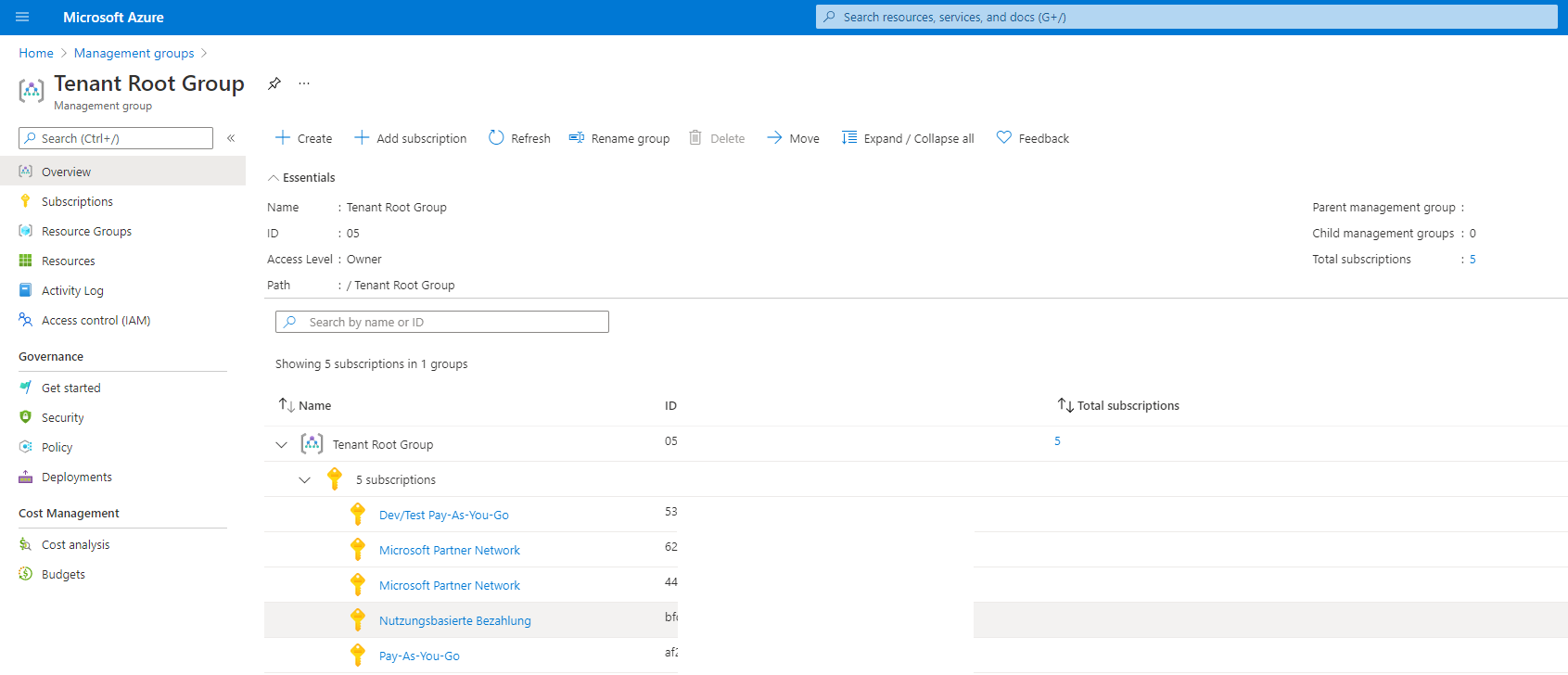Image resolution: width=1568 pixels, height=675 pixels.
Task: Click the Resources grid icon
Action: [x=26, y=261]
